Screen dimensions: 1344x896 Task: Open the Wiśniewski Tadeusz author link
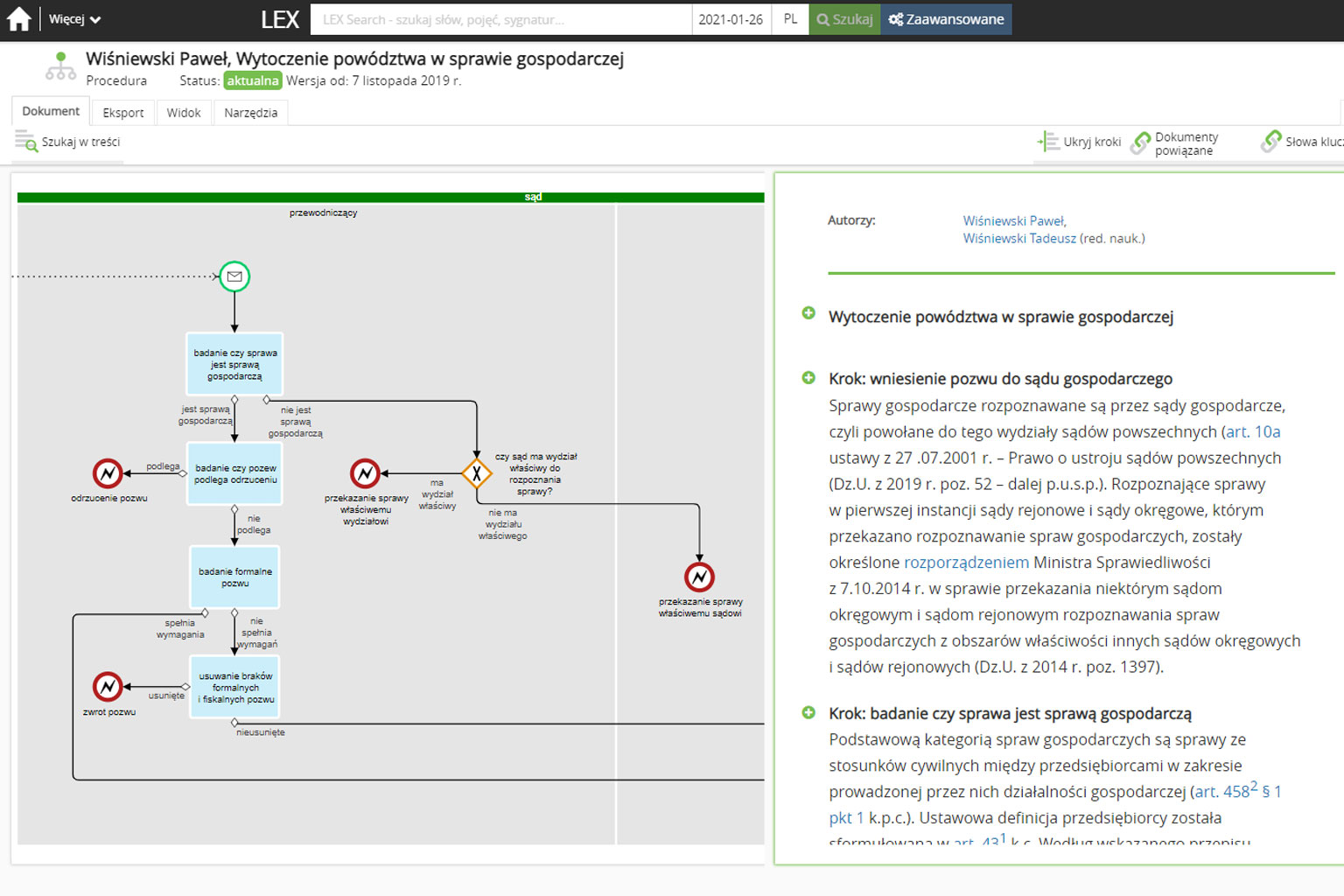[x=1019, y=238]
